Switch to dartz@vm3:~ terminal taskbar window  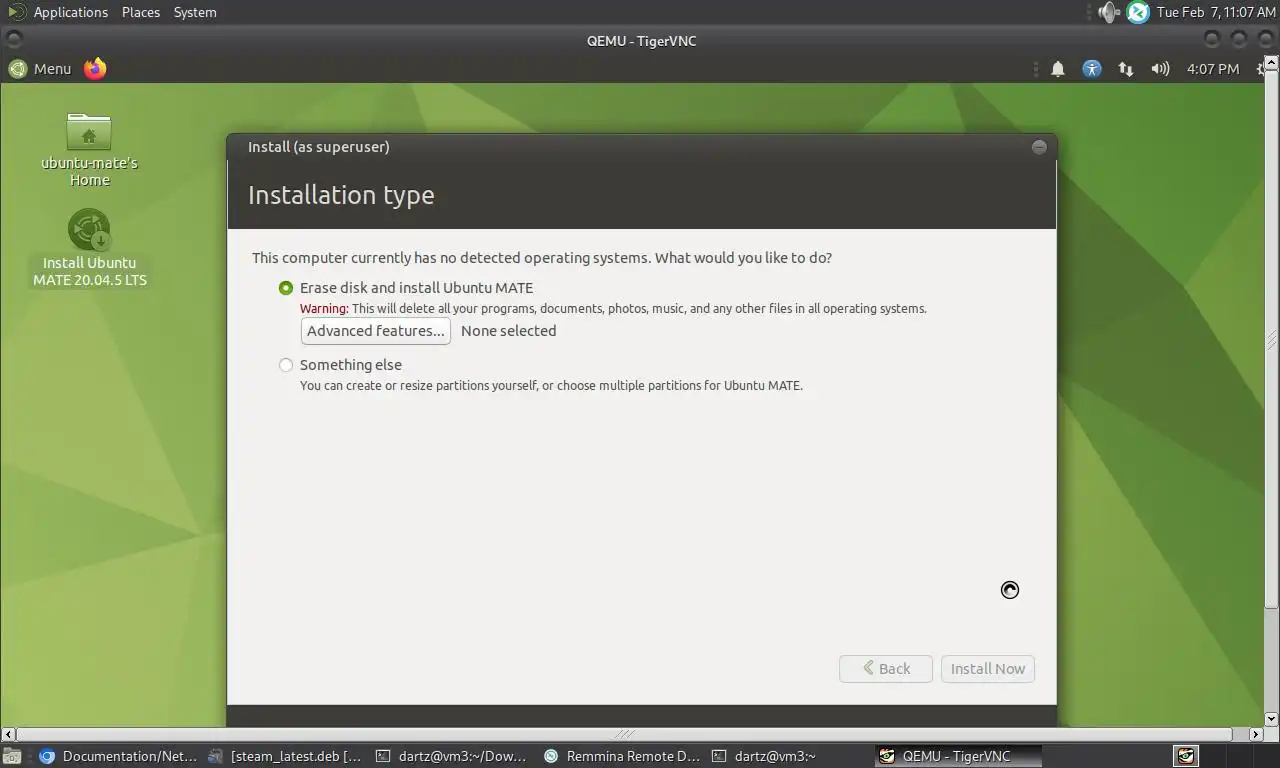point(790,756)
